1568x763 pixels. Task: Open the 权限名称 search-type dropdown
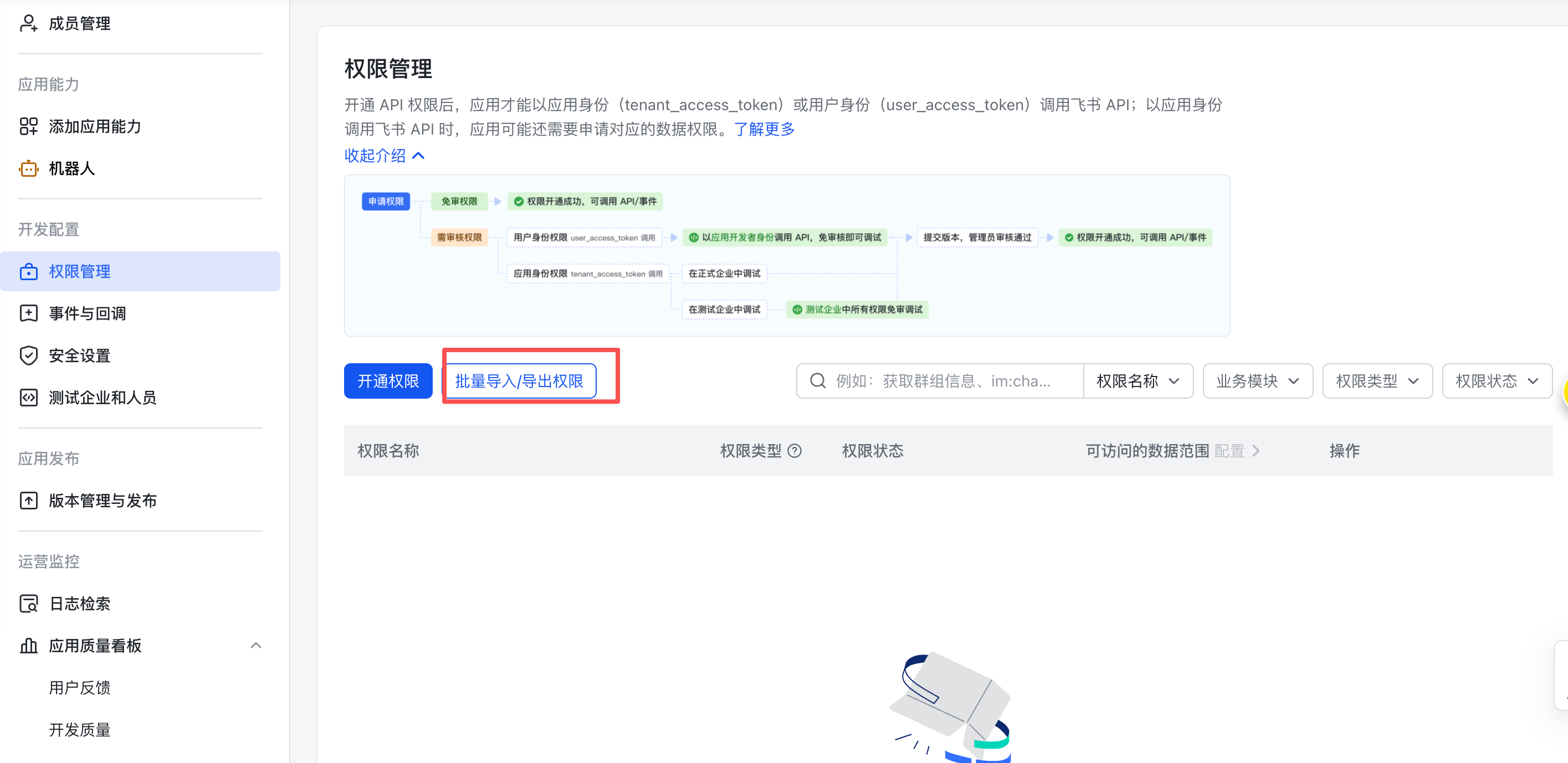pyautogui.click(x=1137, y=381)
